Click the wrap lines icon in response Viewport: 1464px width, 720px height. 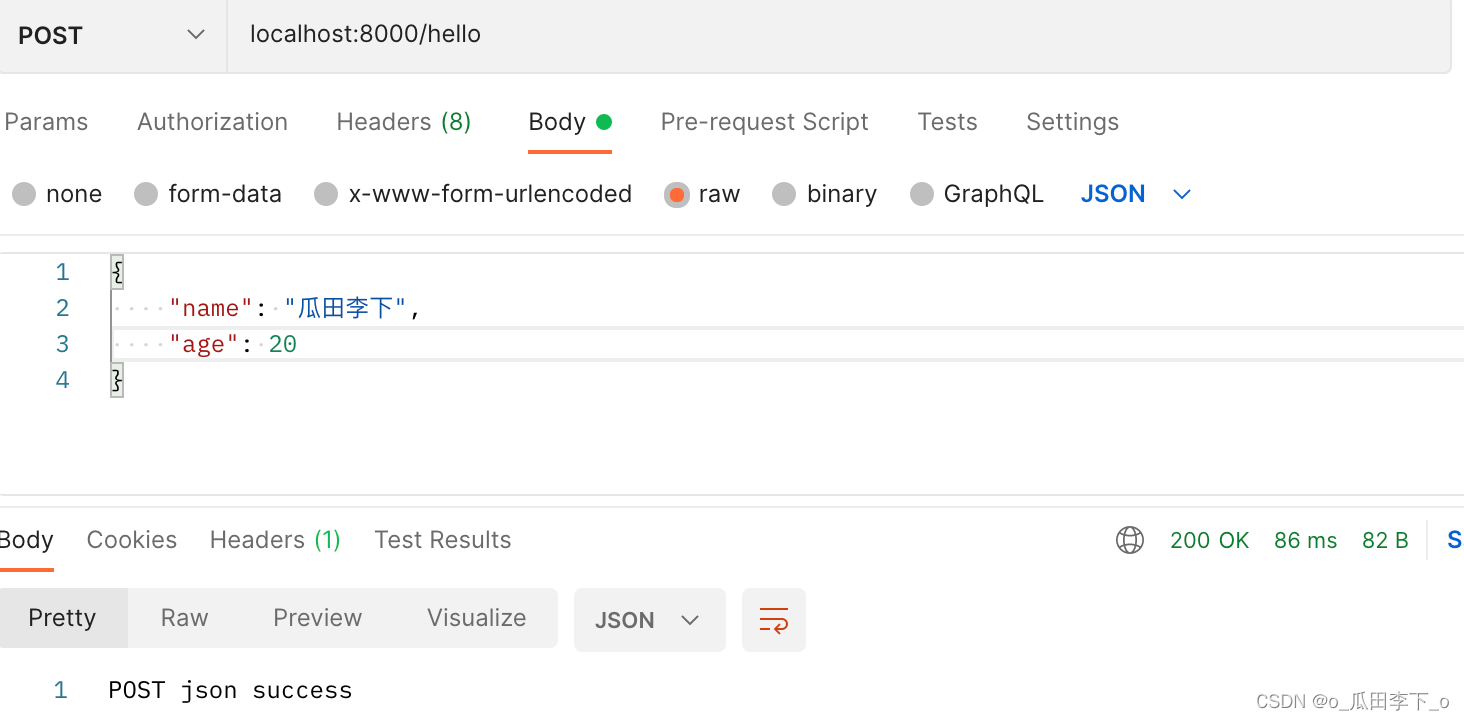pyautogui.click(x=773, y=620)
